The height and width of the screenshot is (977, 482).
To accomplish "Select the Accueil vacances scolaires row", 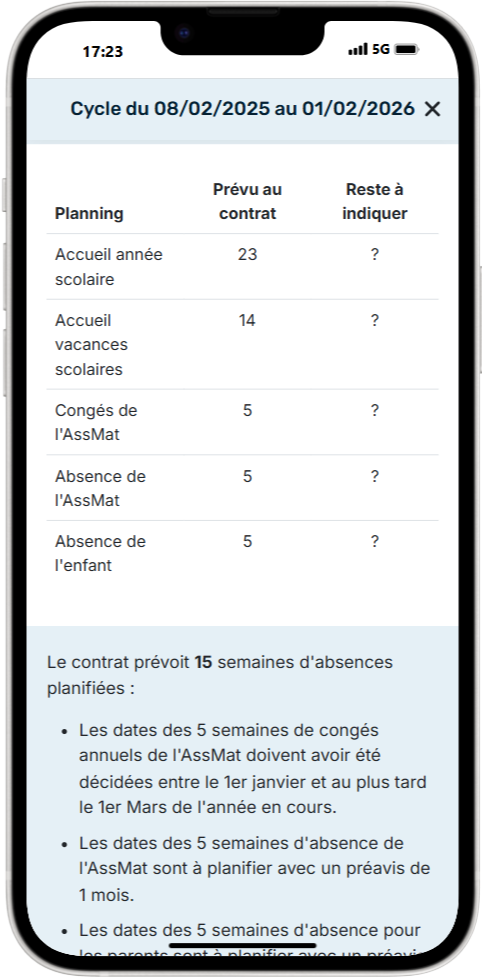I will point(242,345).
